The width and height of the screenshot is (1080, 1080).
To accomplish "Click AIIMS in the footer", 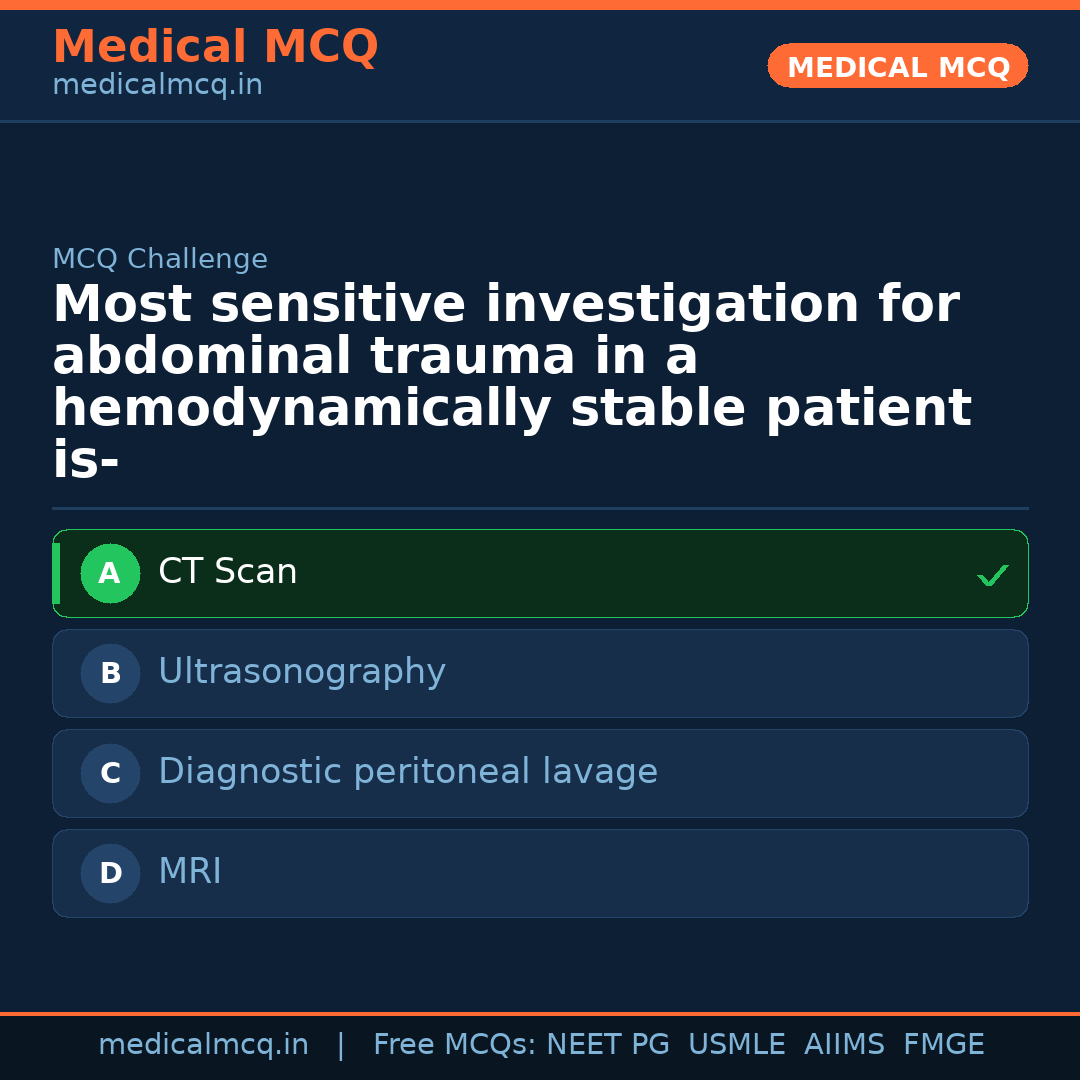I will point(844,1045).
